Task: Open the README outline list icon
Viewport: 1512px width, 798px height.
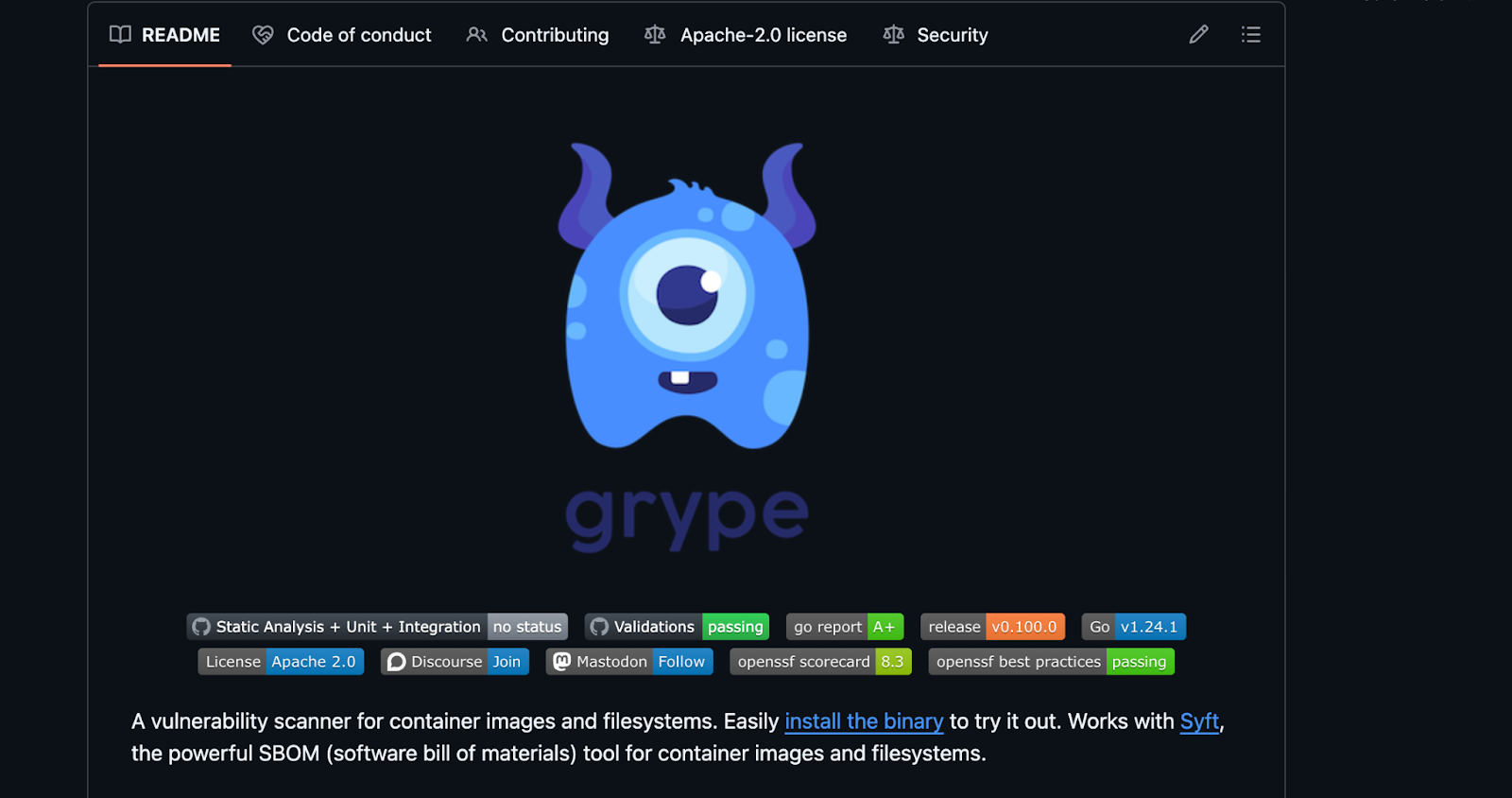Action: pos(1251,35)
